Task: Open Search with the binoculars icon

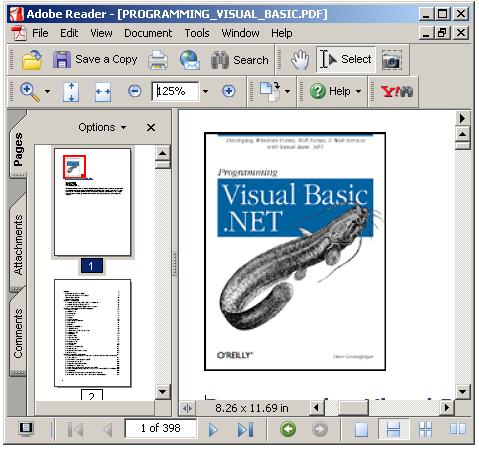Action: click(220, 60)
